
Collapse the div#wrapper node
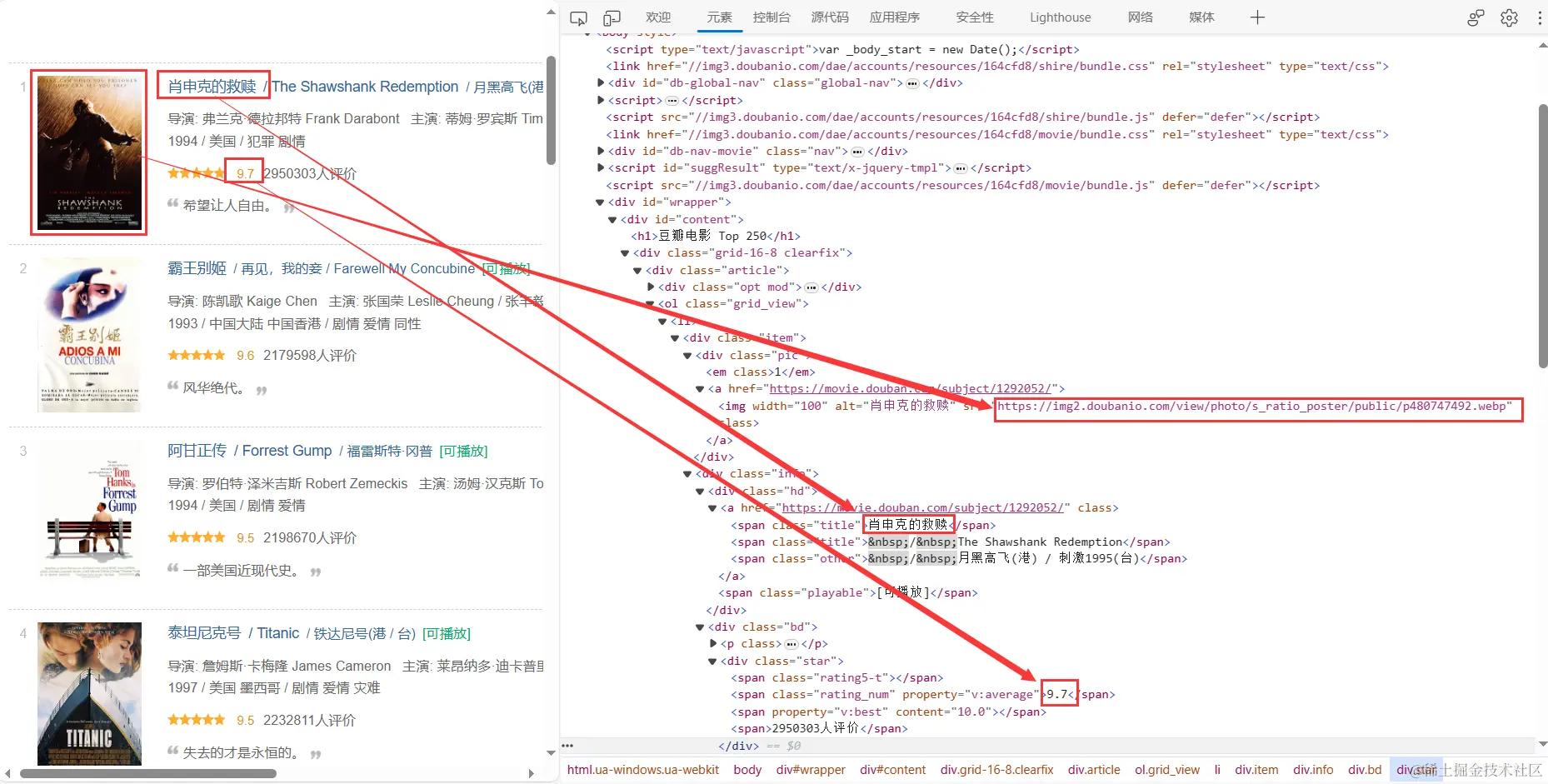pos(601,202)
